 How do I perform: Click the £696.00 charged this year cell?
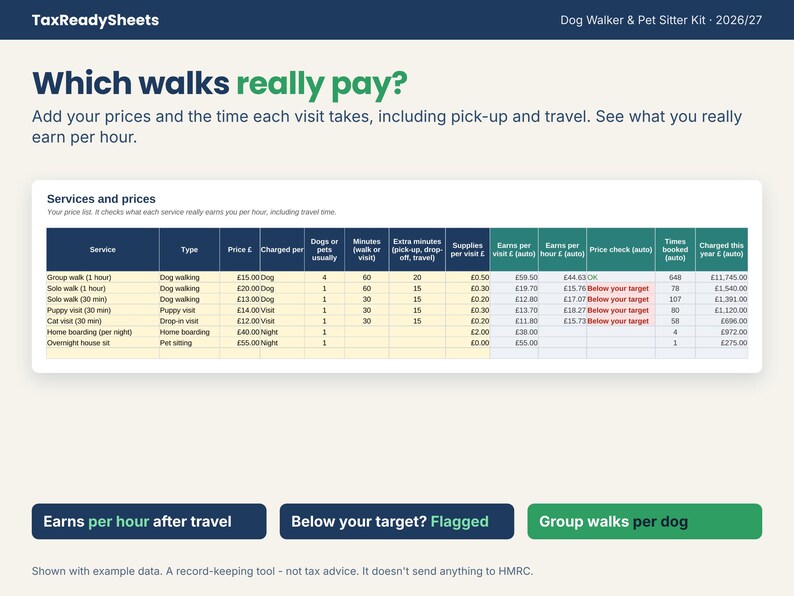[722, 321]
